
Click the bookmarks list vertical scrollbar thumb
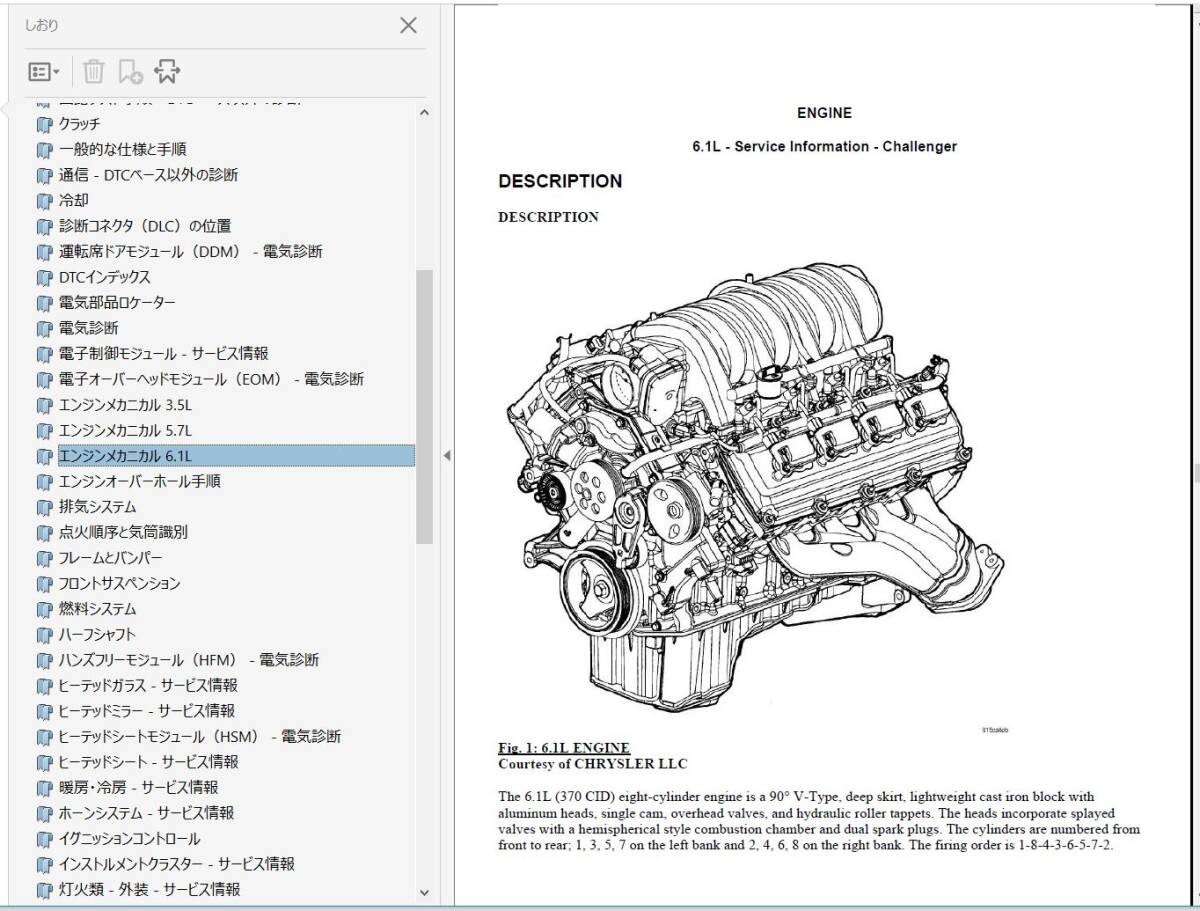[x=424, y=407]
